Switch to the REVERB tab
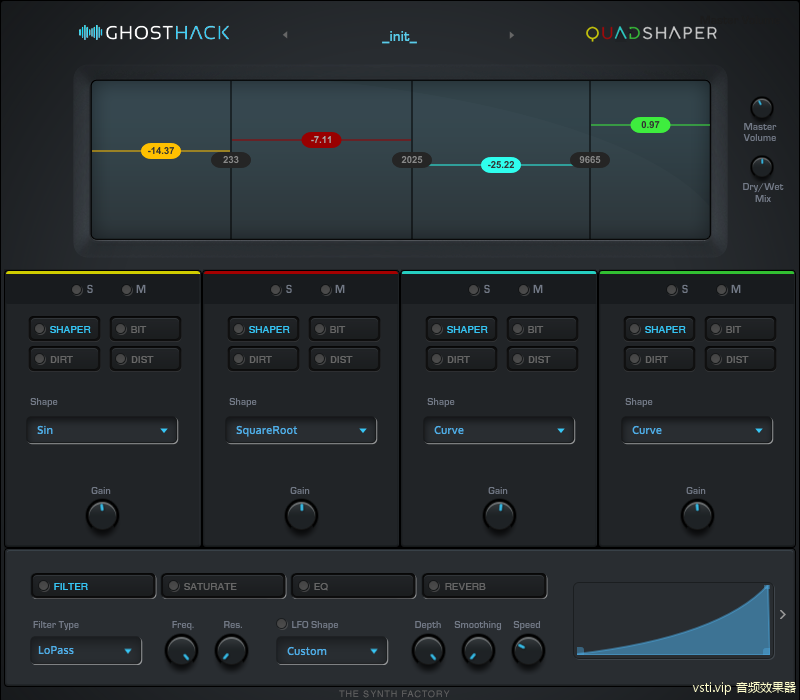This screenshot has width=800, height=700. pyautogui.click(x=484, y=586)
